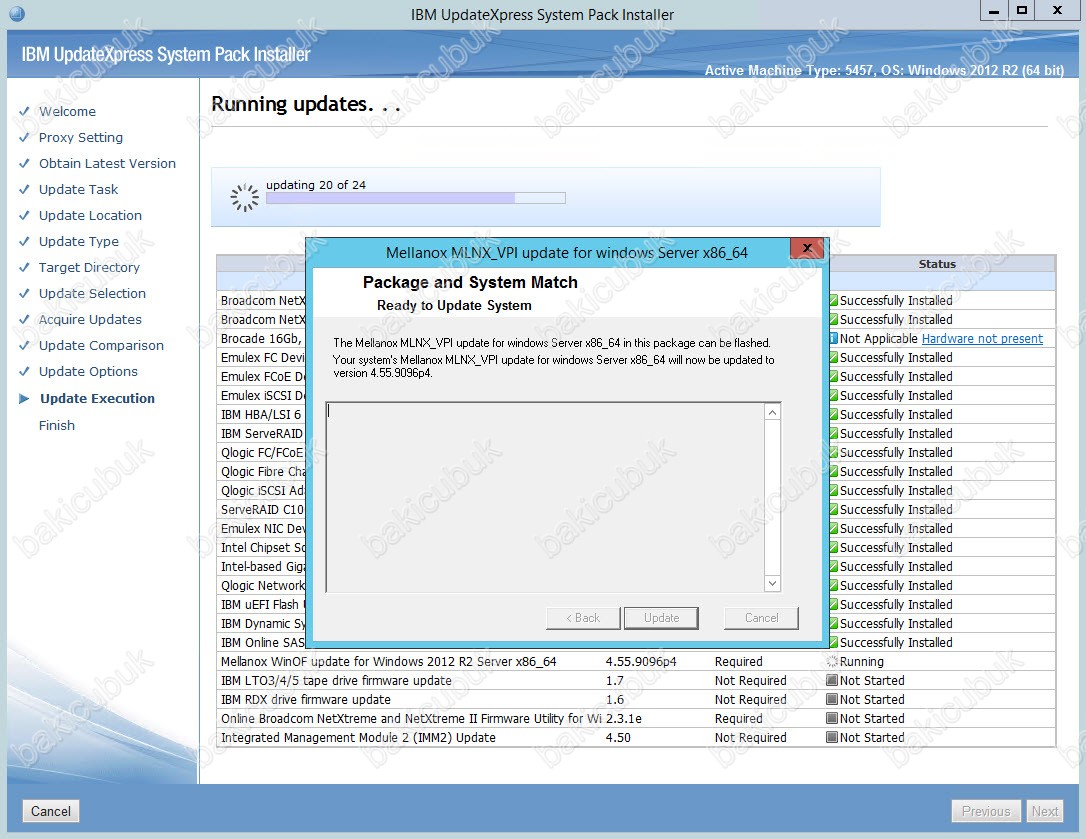Viewport: 1086px width, 839px height.
Task: Minimize the installer window
Action: point(994,10)
